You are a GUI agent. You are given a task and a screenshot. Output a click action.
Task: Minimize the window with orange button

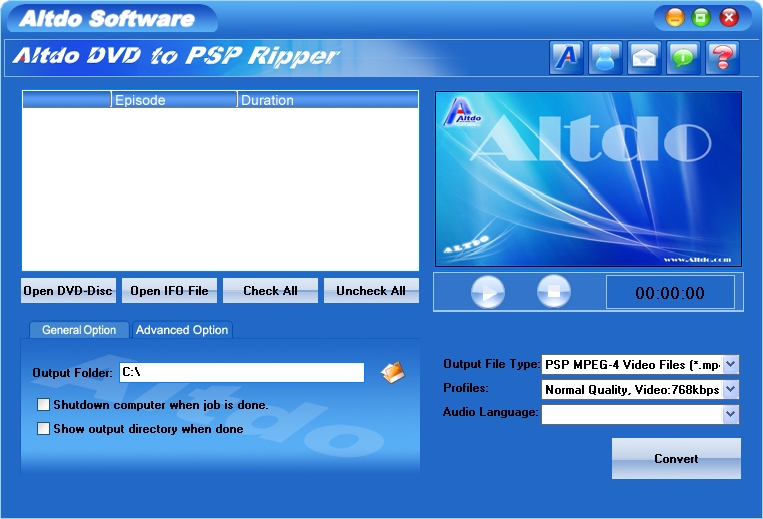tap(675, 18)
